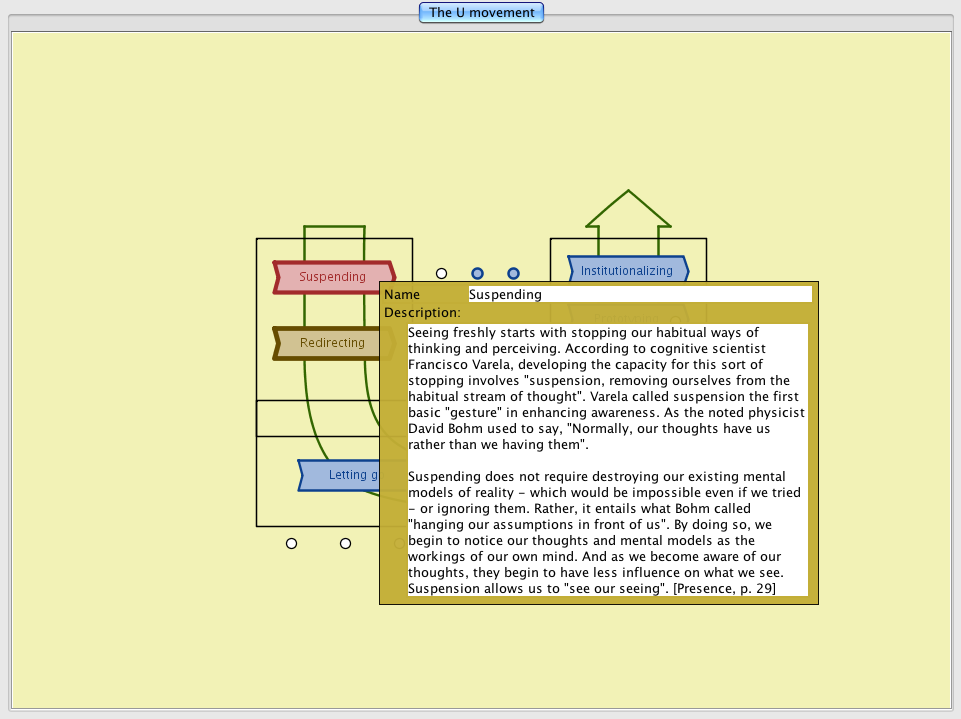Image resolution: width=961 pixels, height=719 pixels.
Task: Select the Institutionalizing node
Action: [627, 270]
